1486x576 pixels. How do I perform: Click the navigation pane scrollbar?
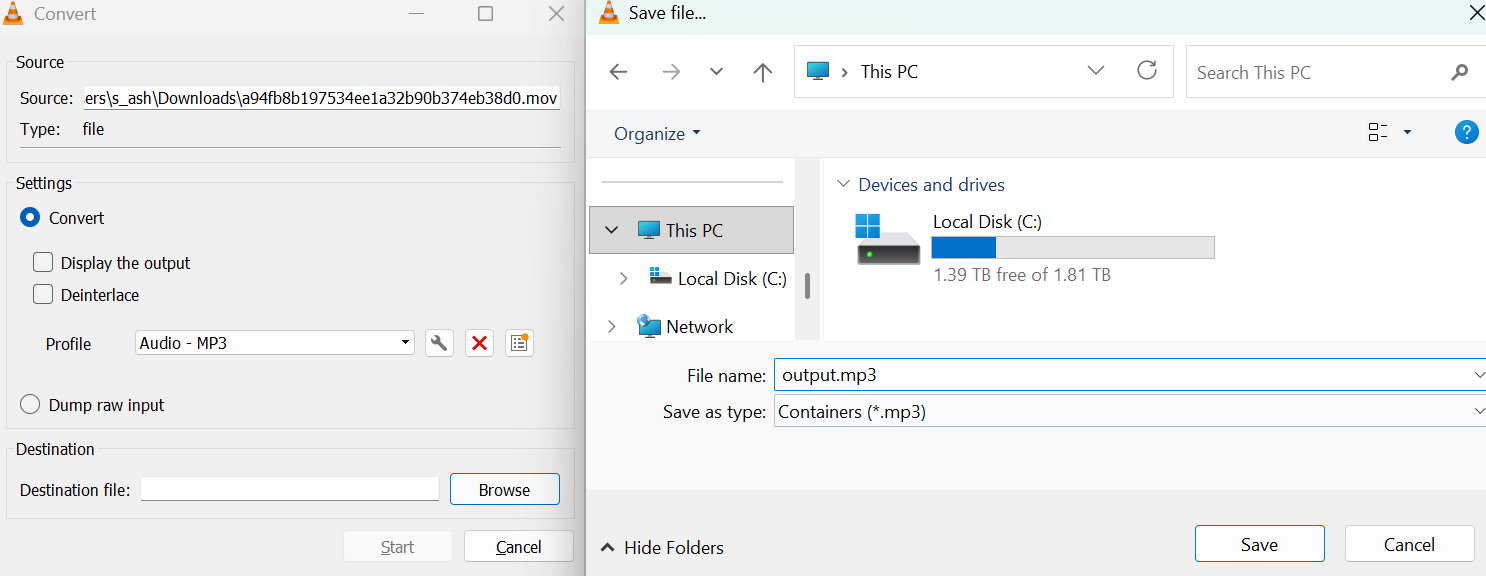807,285
